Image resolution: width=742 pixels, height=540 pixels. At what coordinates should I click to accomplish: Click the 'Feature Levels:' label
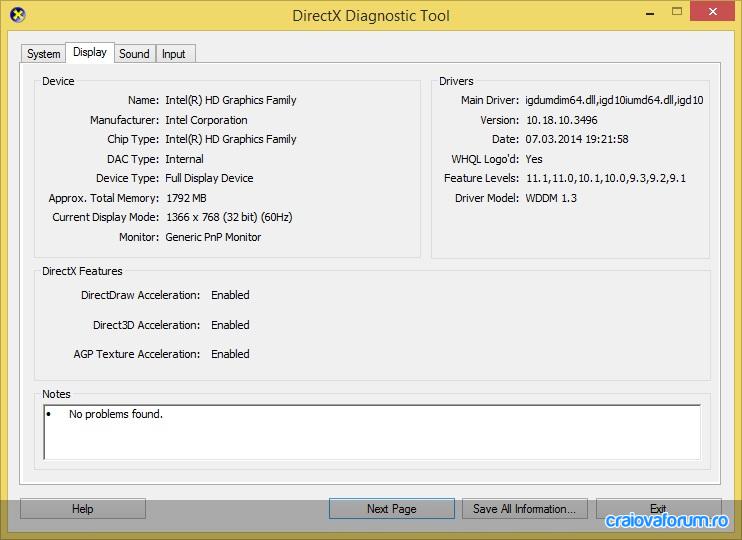pyautogui.click(x=482, y=178)
